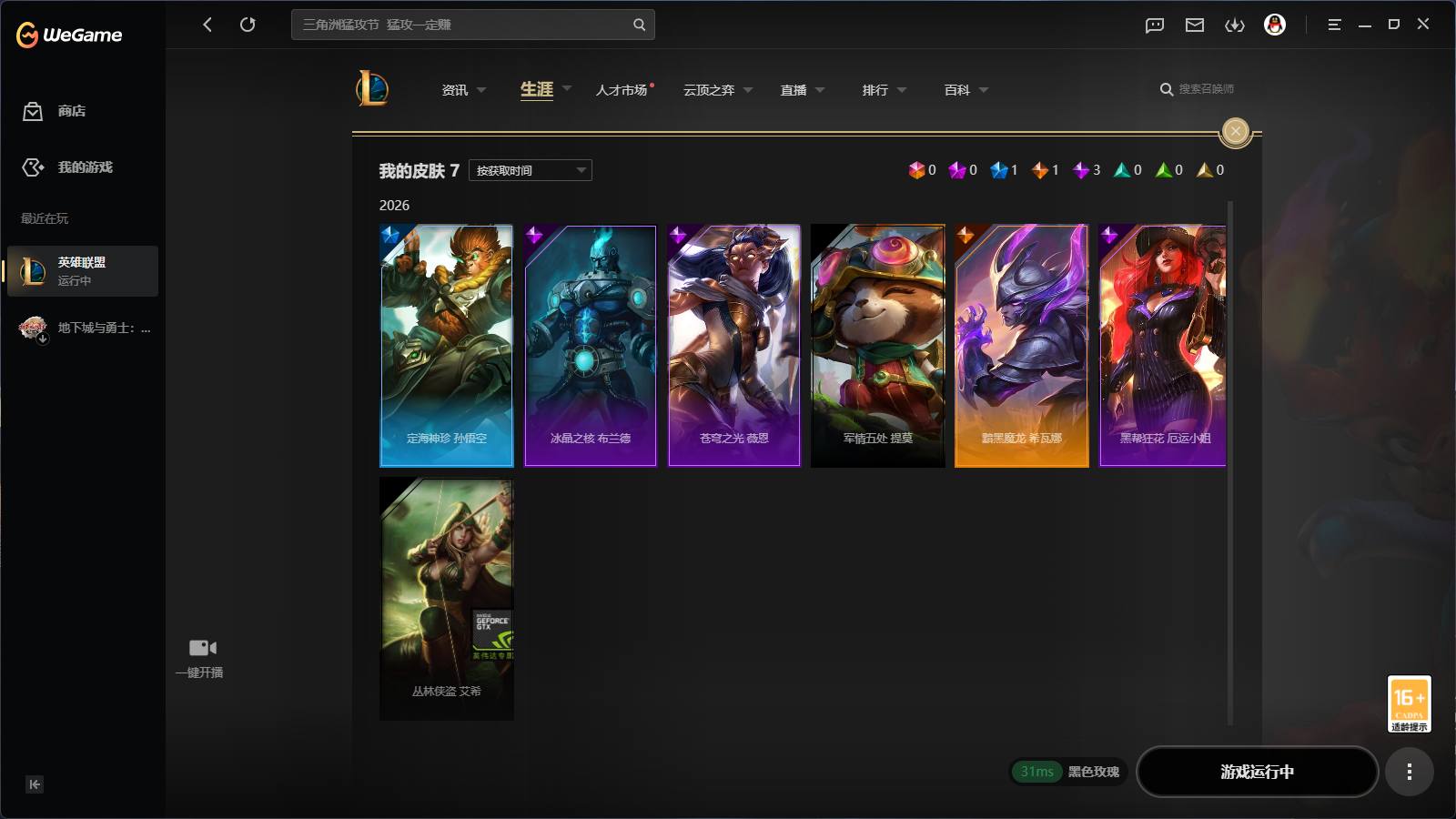
Task: Click the summoner search magnifier icon
Action: [1166, 89]
